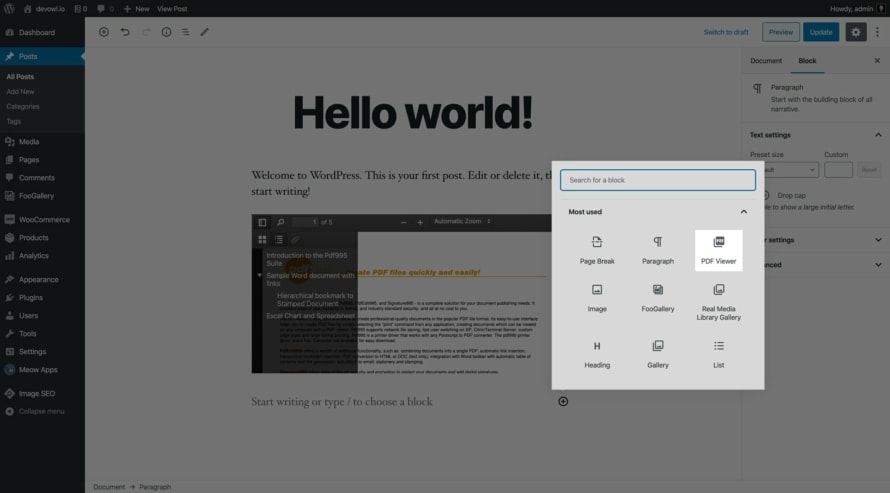This screenshot has width=890, height=493.
Task: Switch to the Document tab
Action: click(766, 61)
